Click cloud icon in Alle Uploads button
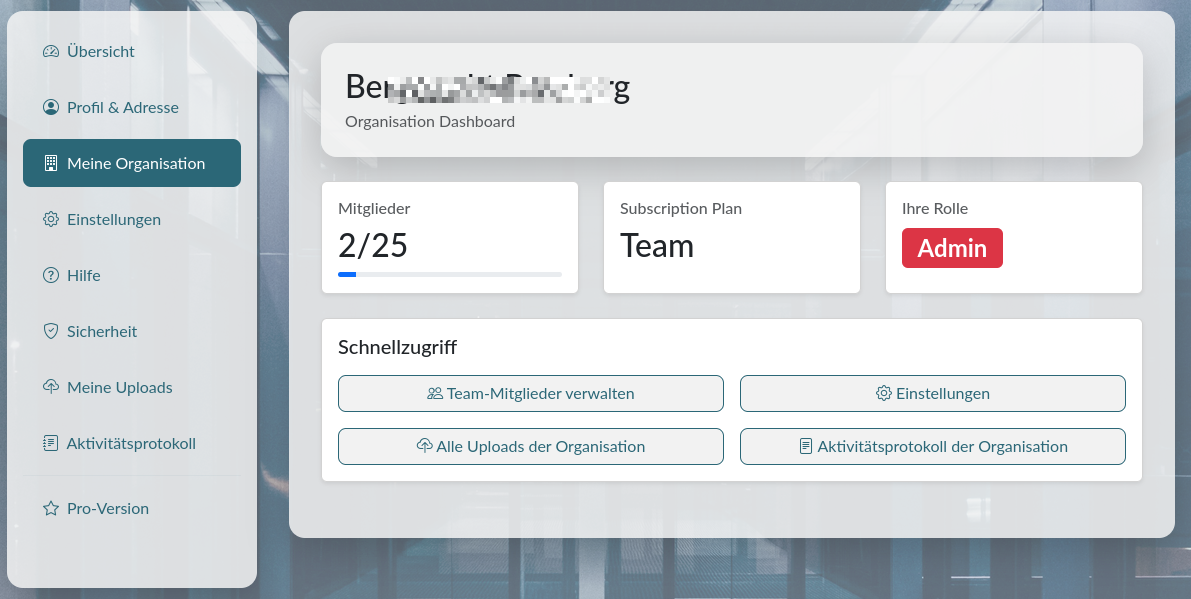Viewport: 1191px width, 599px height. pos(425,446)
